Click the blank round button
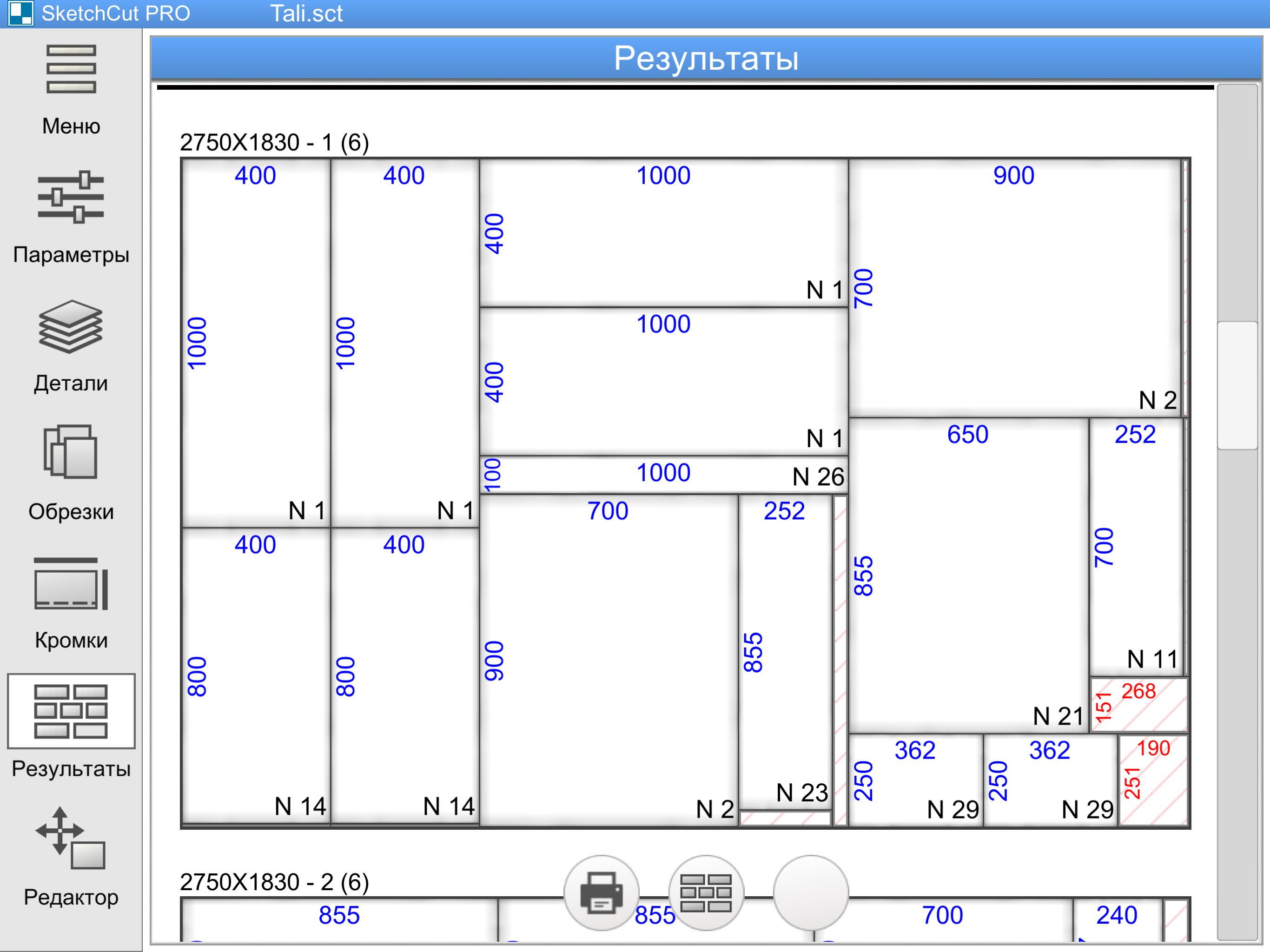 pyautogui.click(x=811, y=893)
